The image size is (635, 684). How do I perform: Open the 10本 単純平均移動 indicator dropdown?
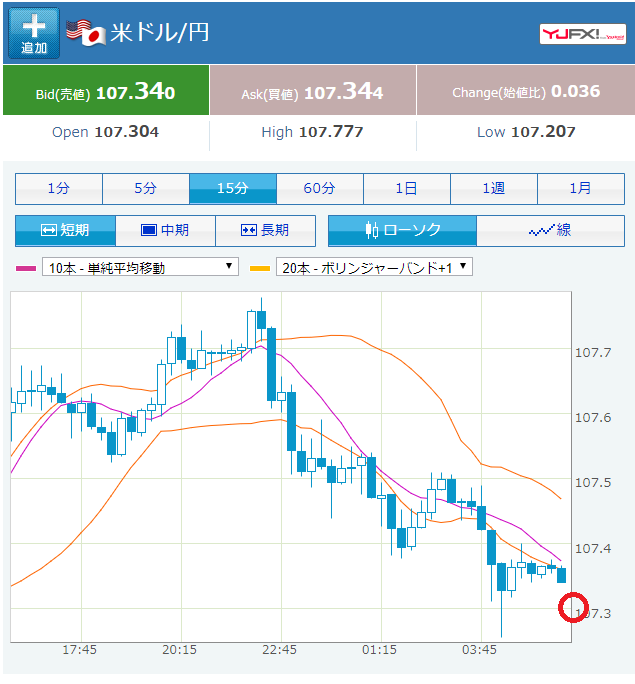(140, 267)
